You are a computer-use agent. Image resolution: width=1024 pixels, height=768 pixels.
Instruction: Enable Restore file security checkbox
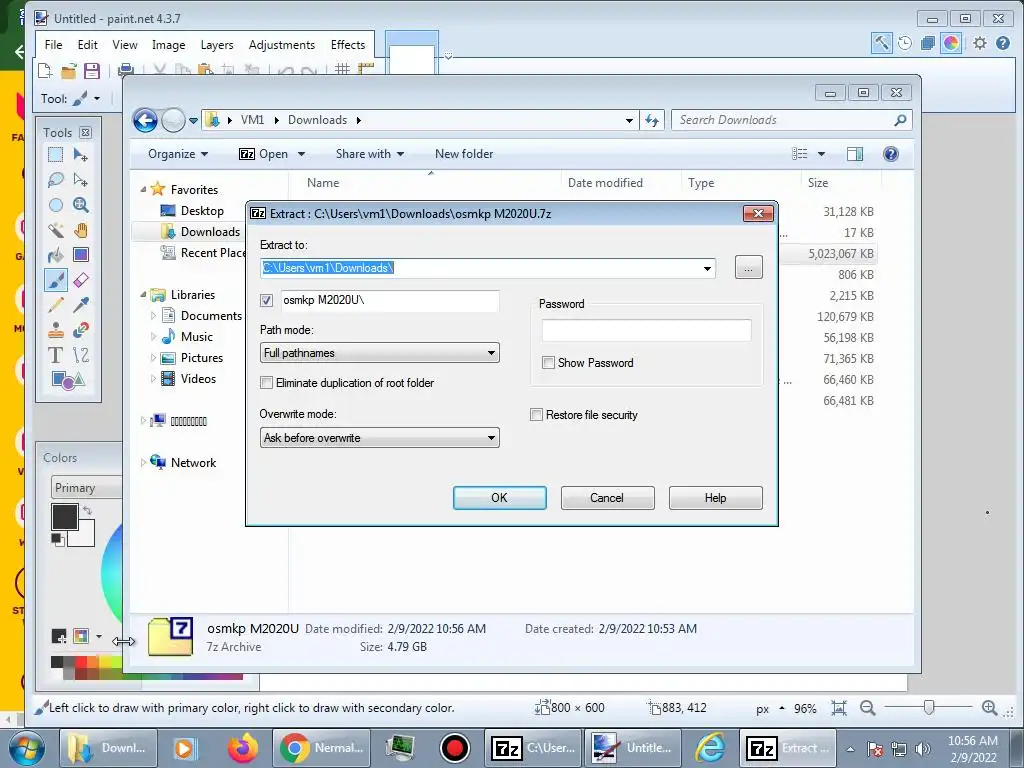(536, 415)
